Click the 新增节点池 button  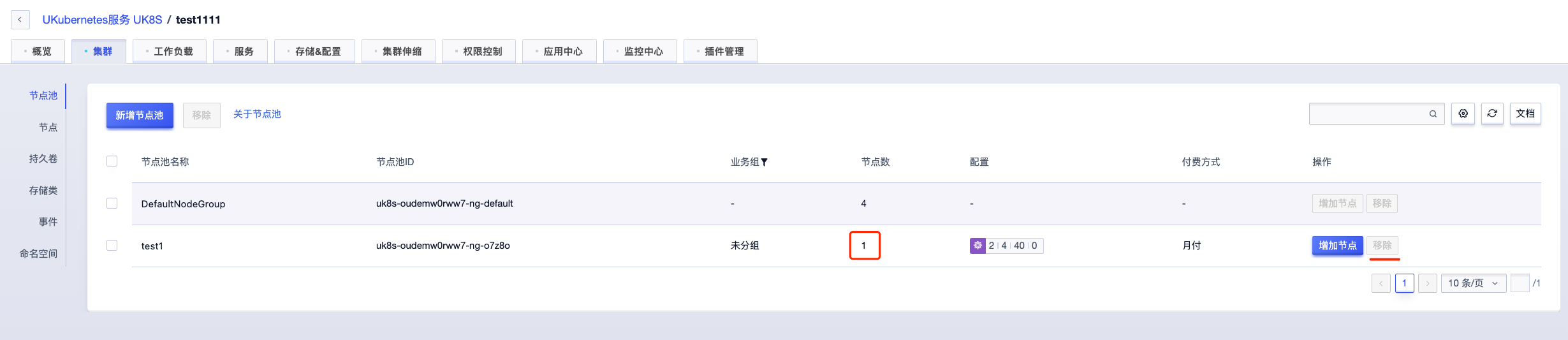[140, 115]
